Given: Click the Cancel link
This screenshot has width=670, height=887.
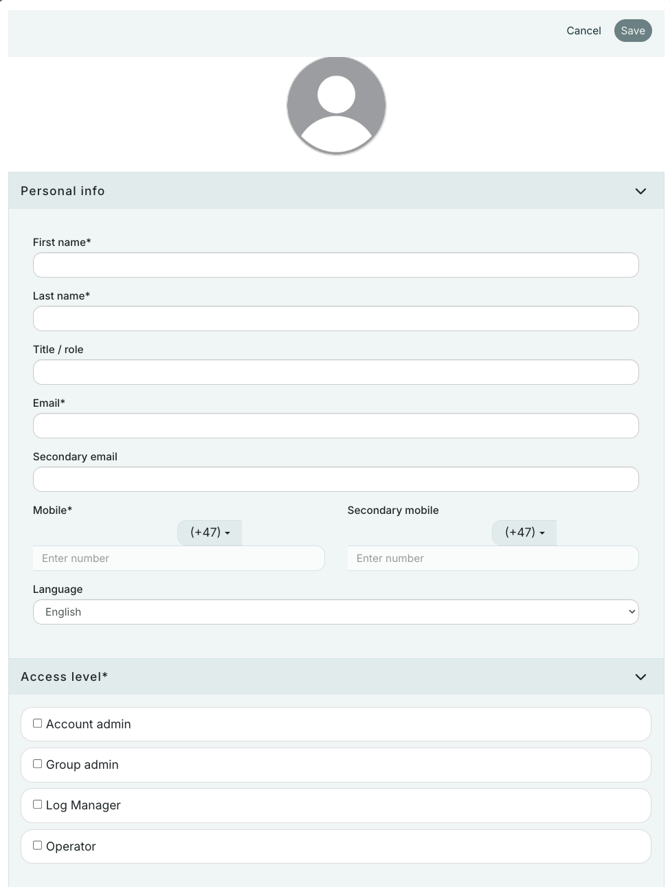Looking at the screenshot, I should (x=583, y=31).
